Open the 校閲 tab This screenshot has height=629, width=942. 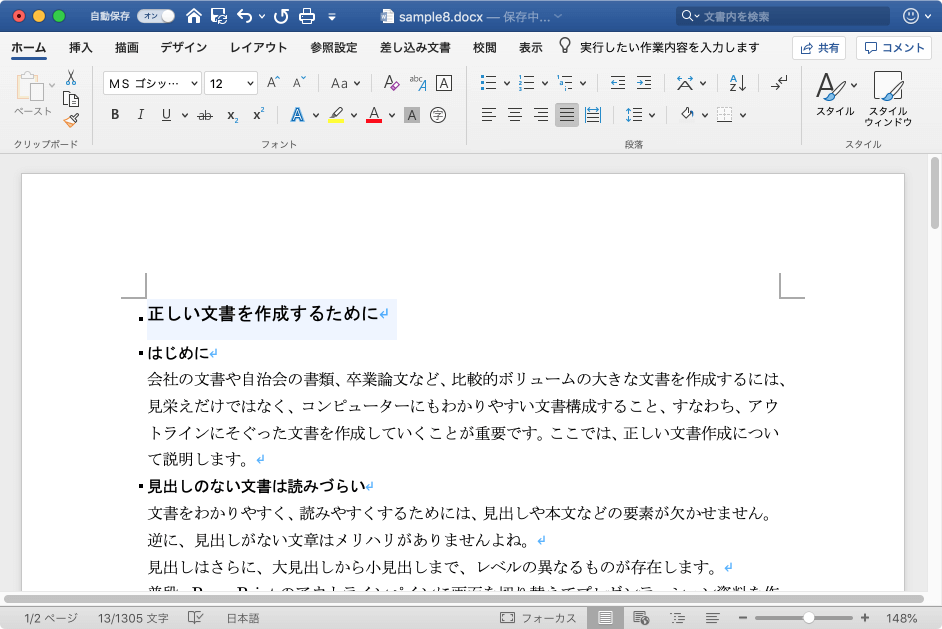click(484, 47)
